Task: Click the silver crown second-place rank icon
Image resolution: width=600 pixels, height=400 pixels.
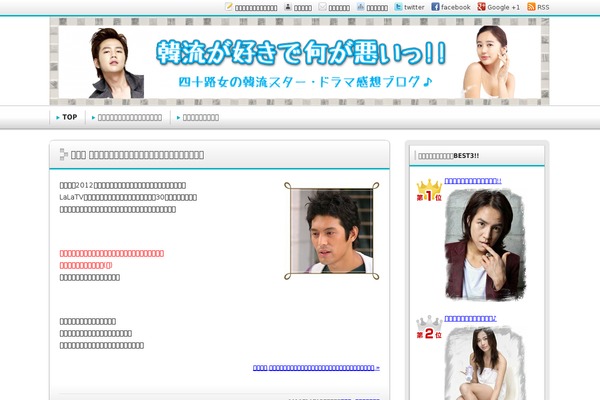Action: [x=429, y=327]
